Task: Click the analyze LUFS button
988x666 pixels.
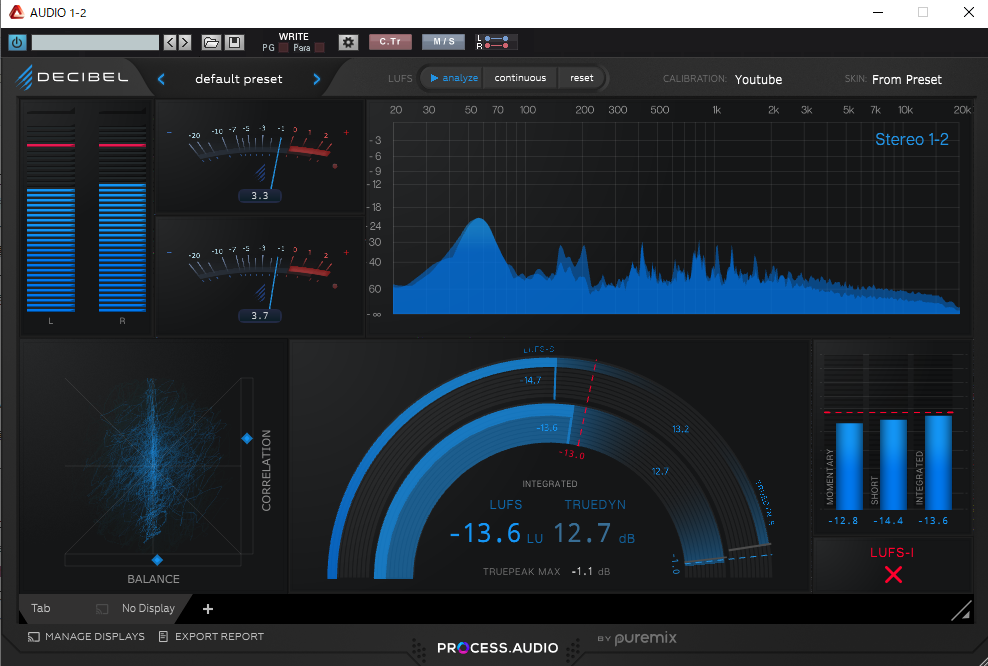Action: tap(454, 78)
